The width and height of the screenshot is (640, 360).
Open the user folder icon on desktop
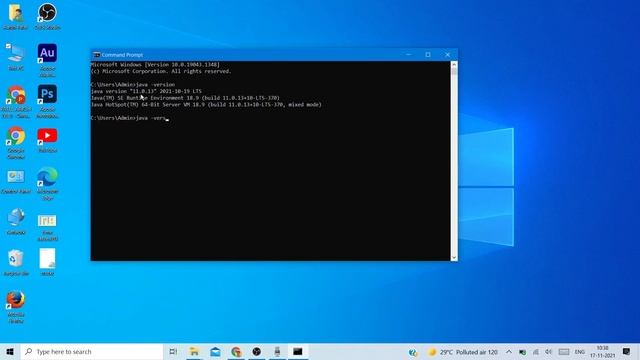coord(16,16)
